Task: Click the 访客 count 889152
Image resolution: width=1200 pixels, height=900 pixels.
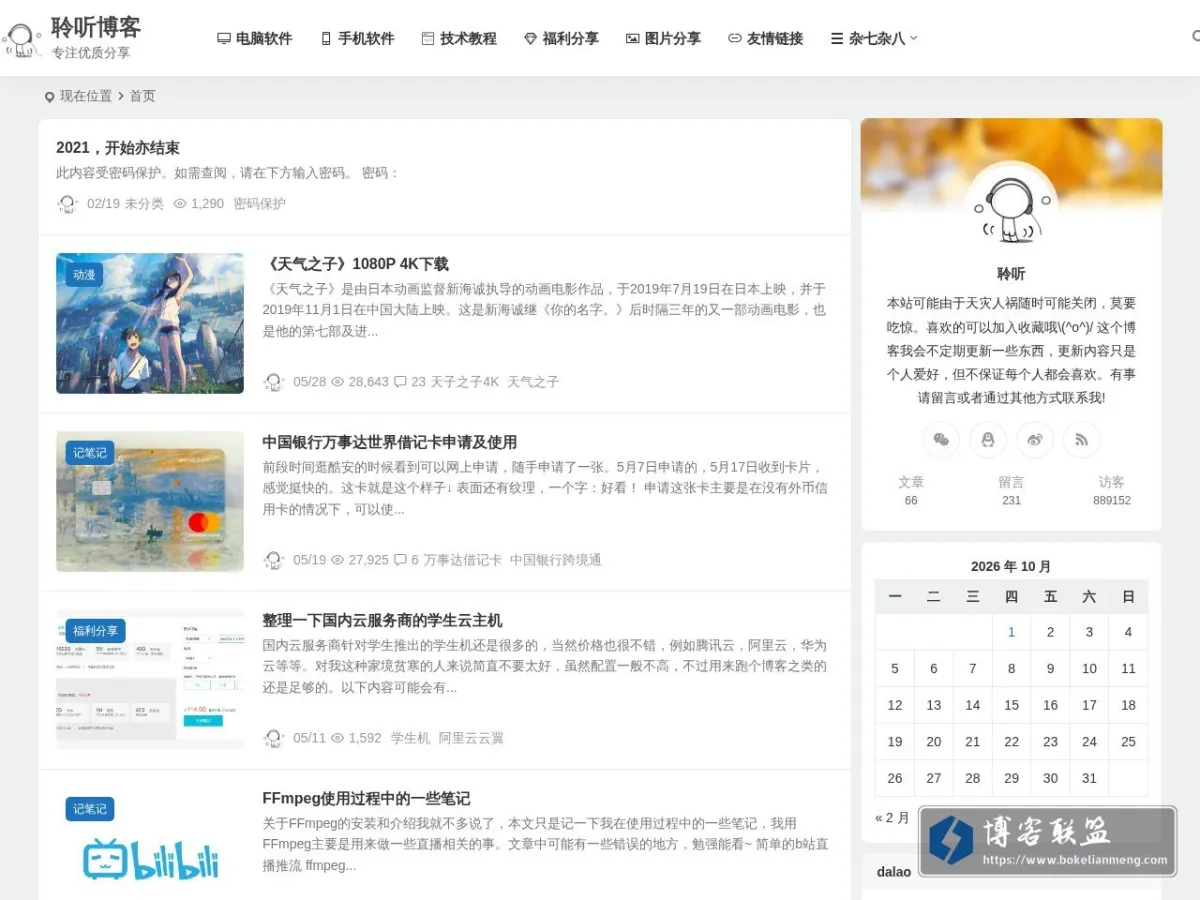Action: coord(1111,490)
